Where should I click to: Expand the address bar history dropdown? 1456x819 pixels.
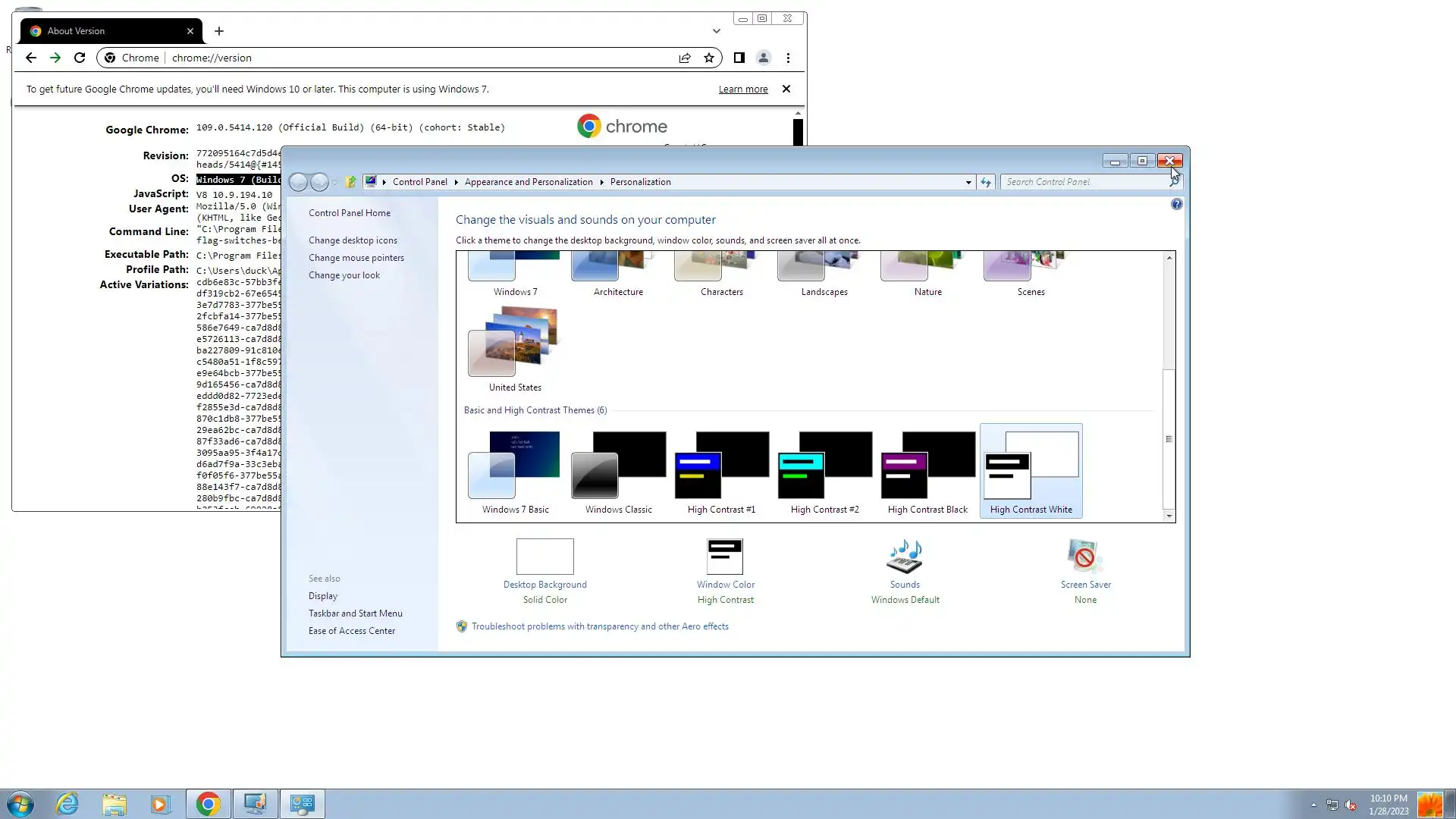point(968,182)
